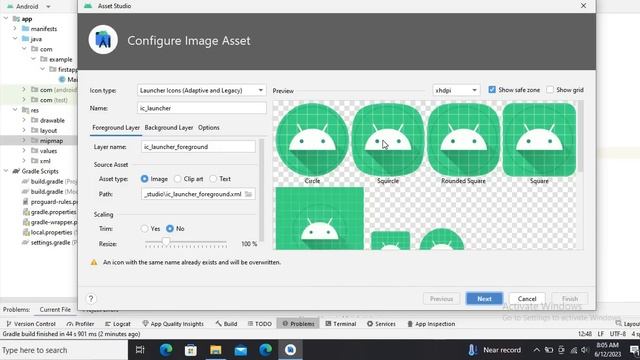Open the Icon type dropdown
Viewport: 640px width, 360px height.
(x=202, y=90)
